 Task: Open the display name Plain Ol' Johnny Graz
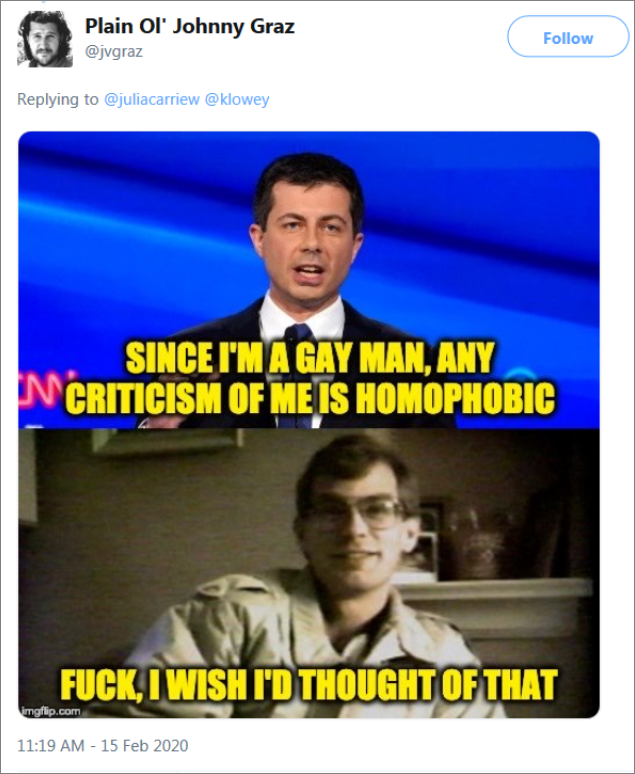(x=190, y=26)
